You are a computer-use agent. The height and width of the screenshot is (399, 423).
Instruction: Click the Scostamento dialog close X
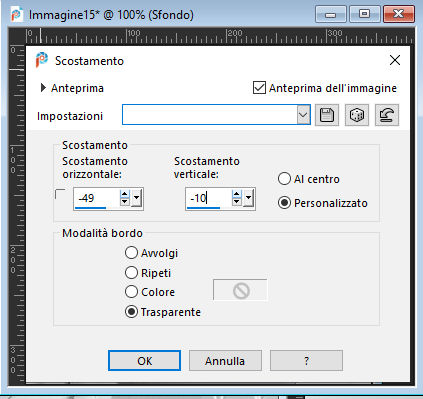[395, 60]
